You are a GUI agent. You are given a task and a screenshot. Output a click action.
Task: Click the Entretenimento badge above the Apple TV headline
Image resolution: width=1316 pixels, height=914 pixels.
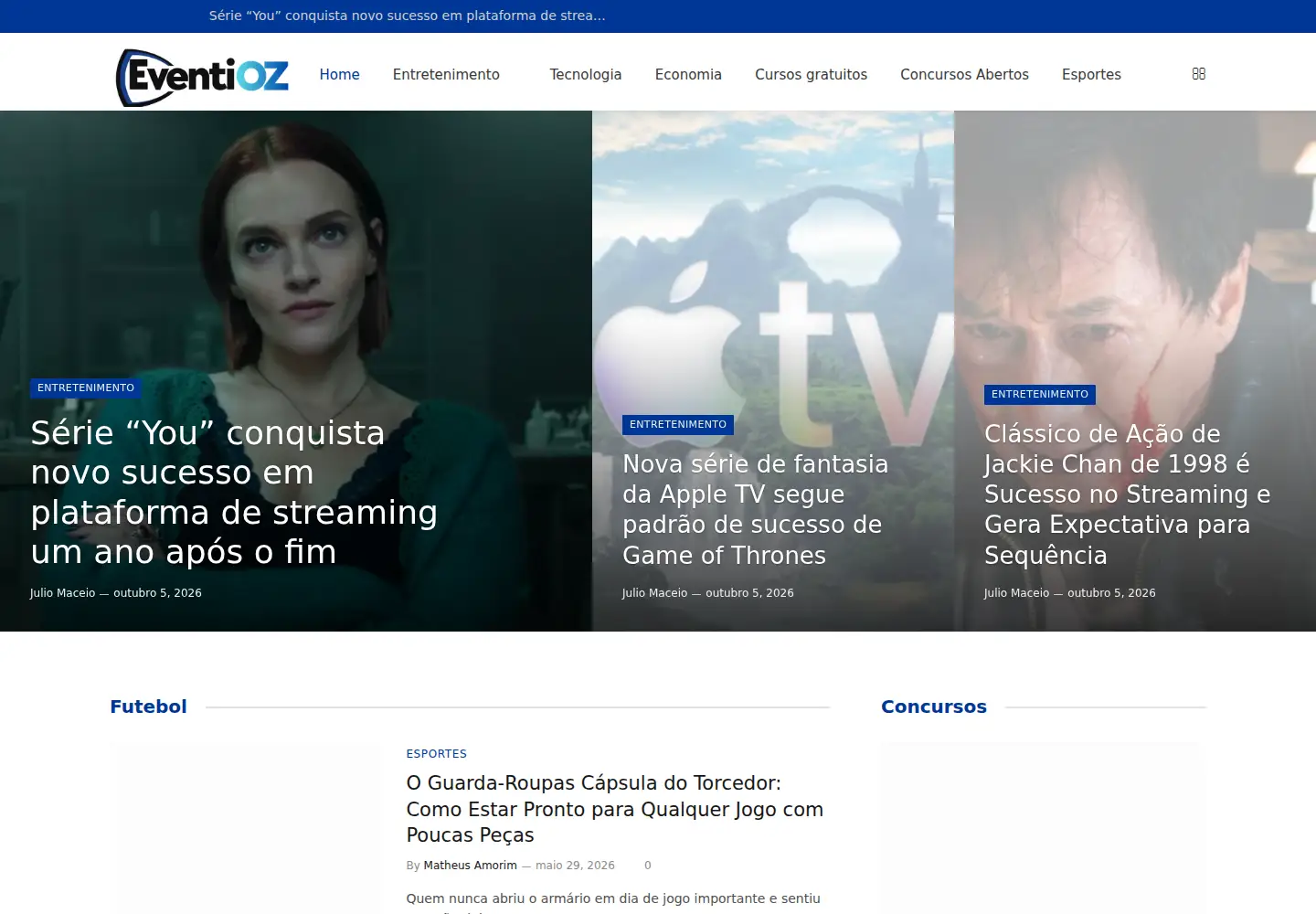pyautogui.click(x=678, y=425)
